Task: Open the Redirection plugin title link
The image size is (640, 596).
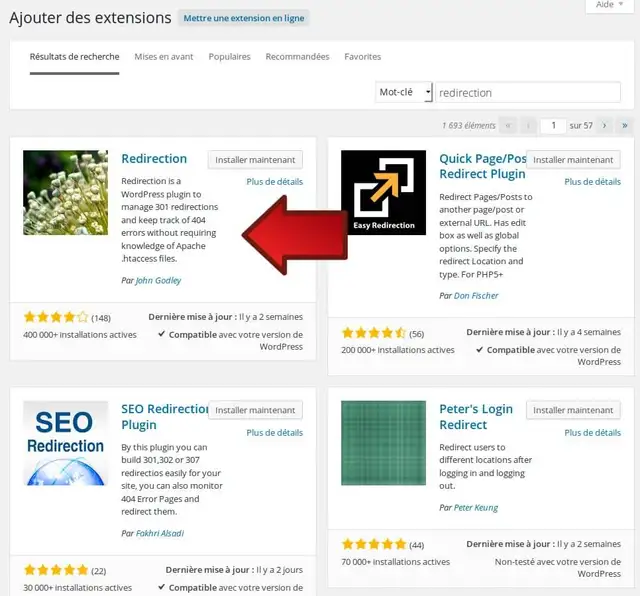Action: [x=154, y=158]
